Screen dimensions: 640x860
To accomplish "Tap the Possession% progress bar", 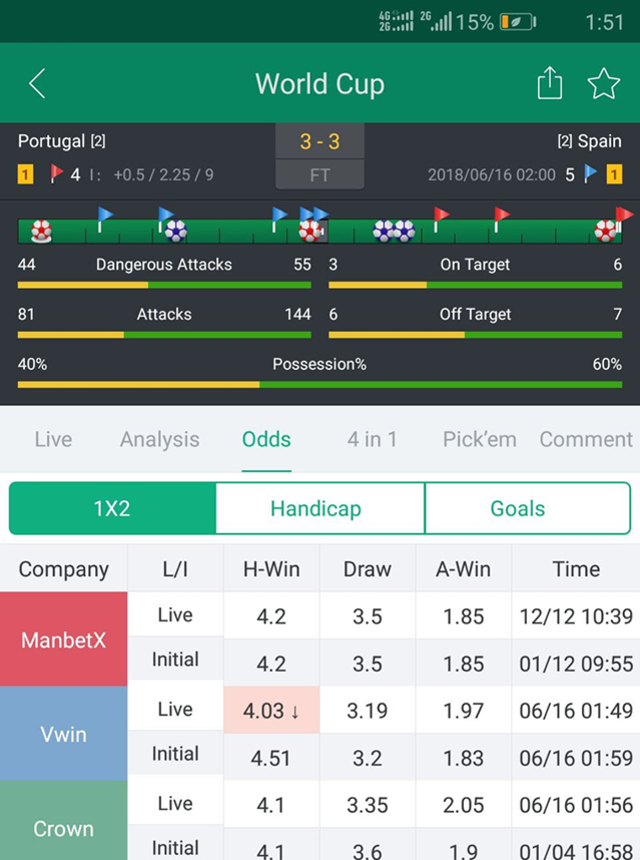I will click(x=320, y=385).
